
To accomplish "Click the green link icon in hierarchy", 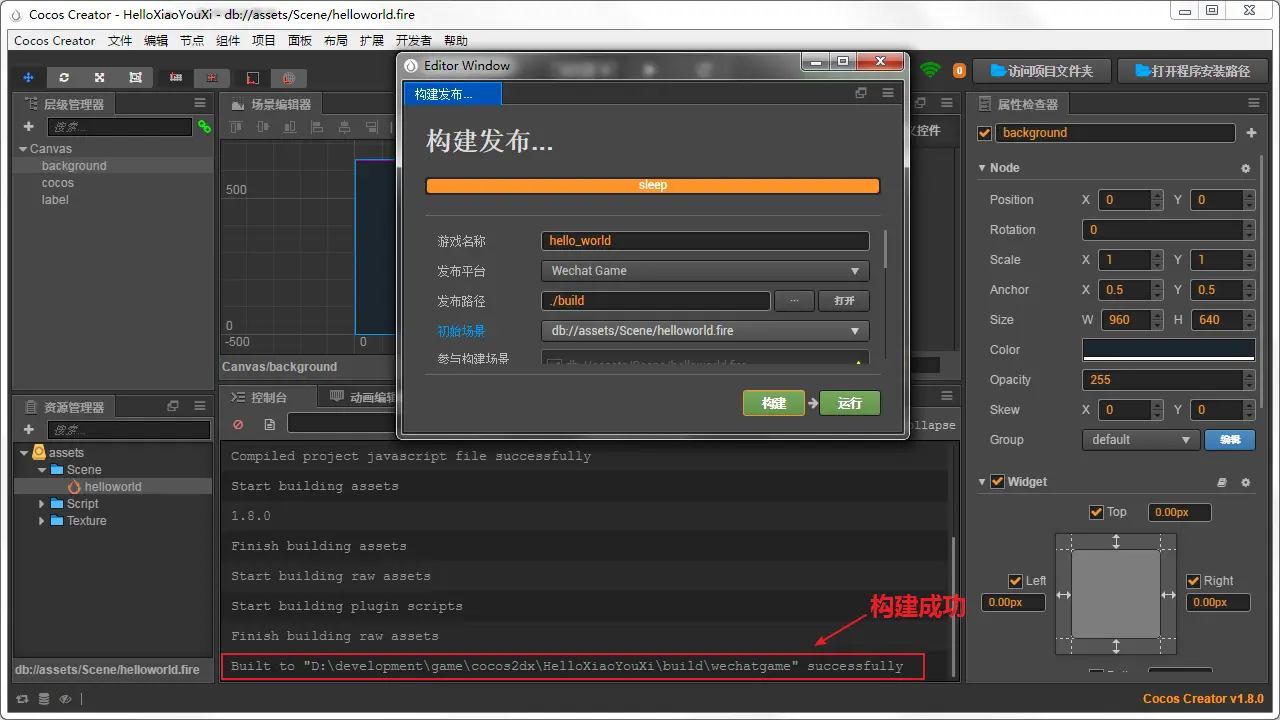I will (x=204, y=127).
